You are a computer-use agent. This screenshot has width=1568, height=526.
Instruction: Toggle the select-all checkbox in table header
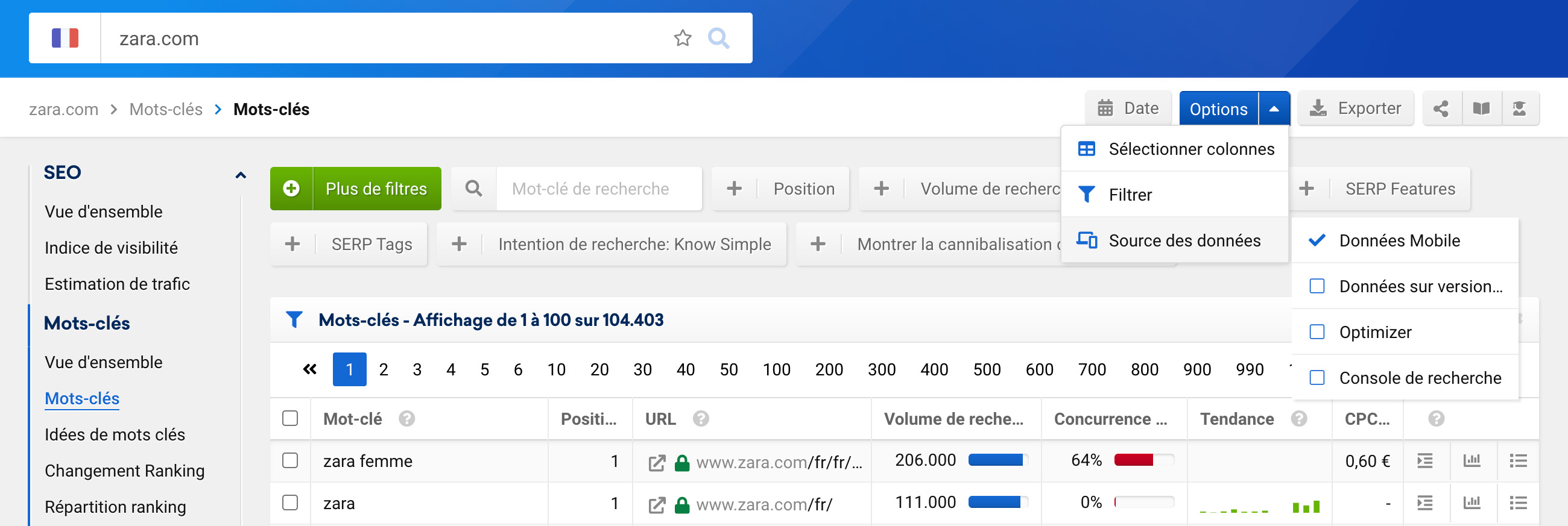click(x=290, y=418)
